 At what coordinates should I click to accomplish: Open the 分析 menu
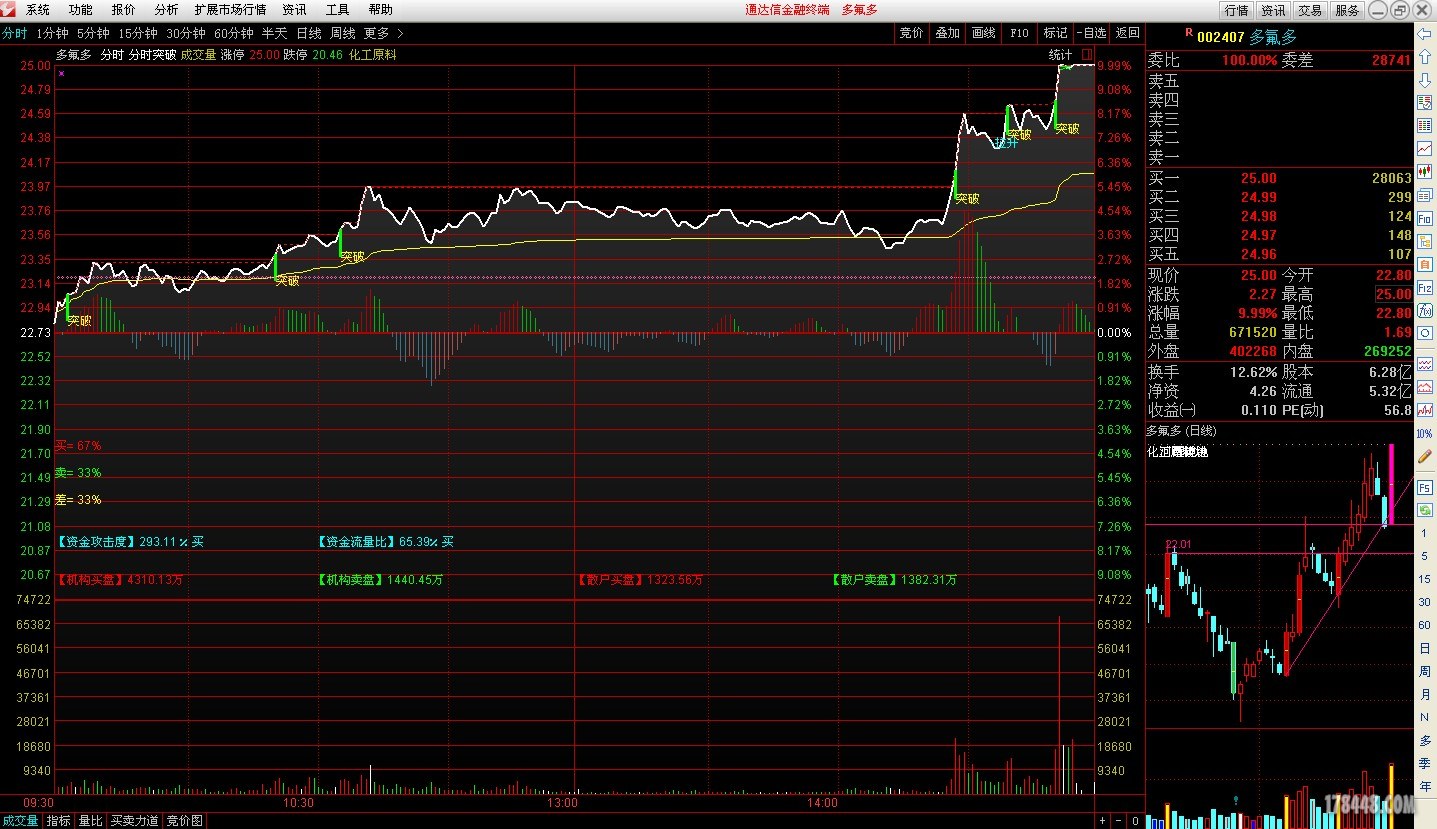point(166,10)
